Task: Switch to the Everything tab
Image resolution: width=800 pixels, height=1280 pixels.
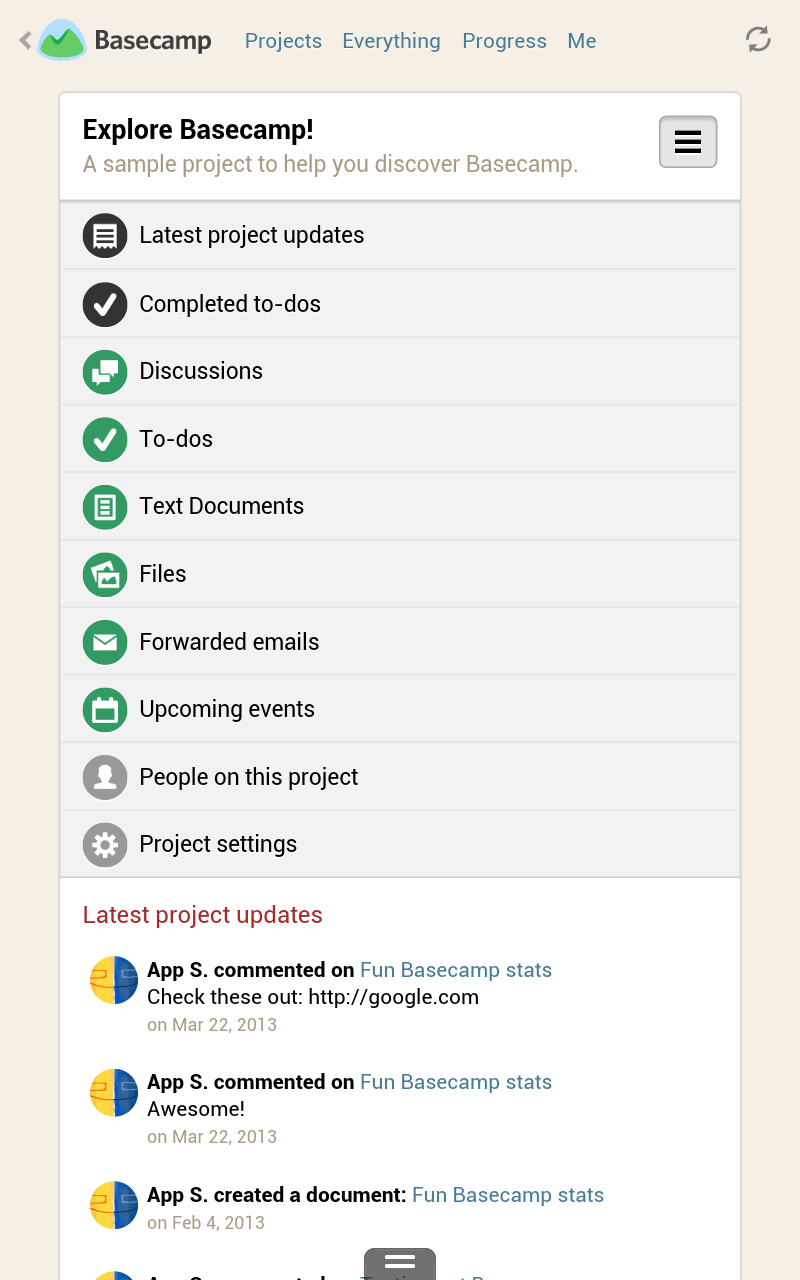Action: tap(391, 41)
